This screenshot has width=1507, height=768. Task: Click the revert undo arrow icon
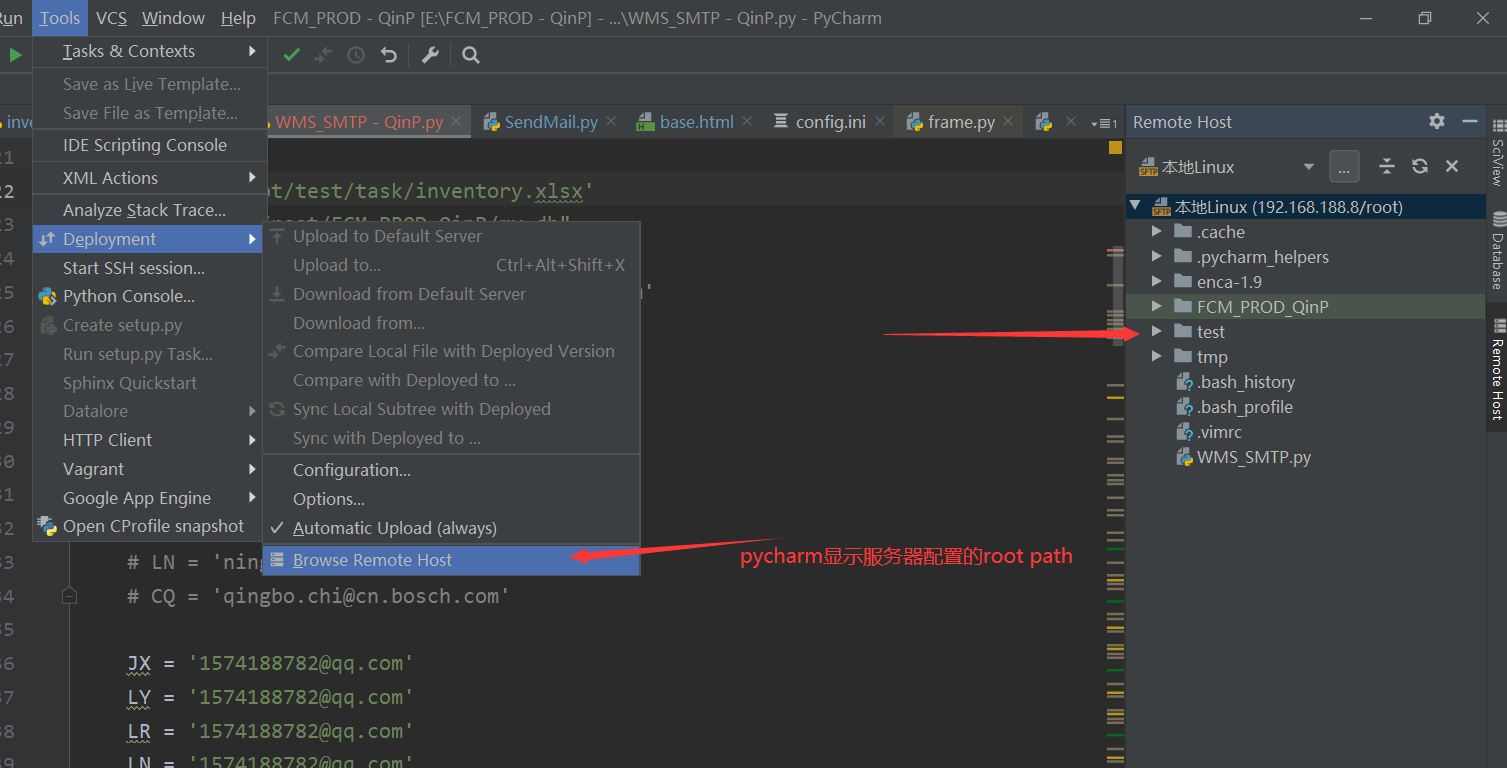(389, 55)
